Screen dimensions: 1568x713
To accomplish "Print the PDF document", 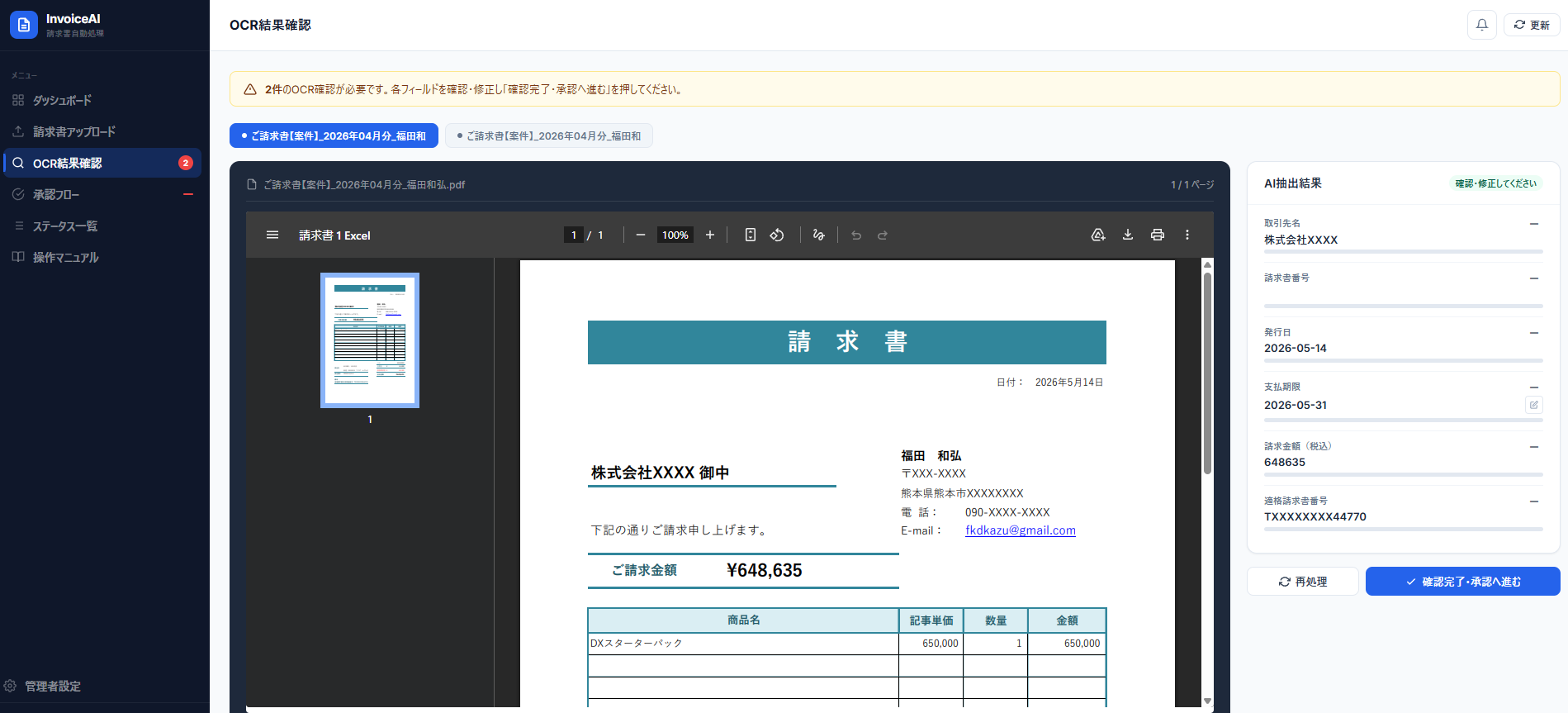I will click(1158, 235).
